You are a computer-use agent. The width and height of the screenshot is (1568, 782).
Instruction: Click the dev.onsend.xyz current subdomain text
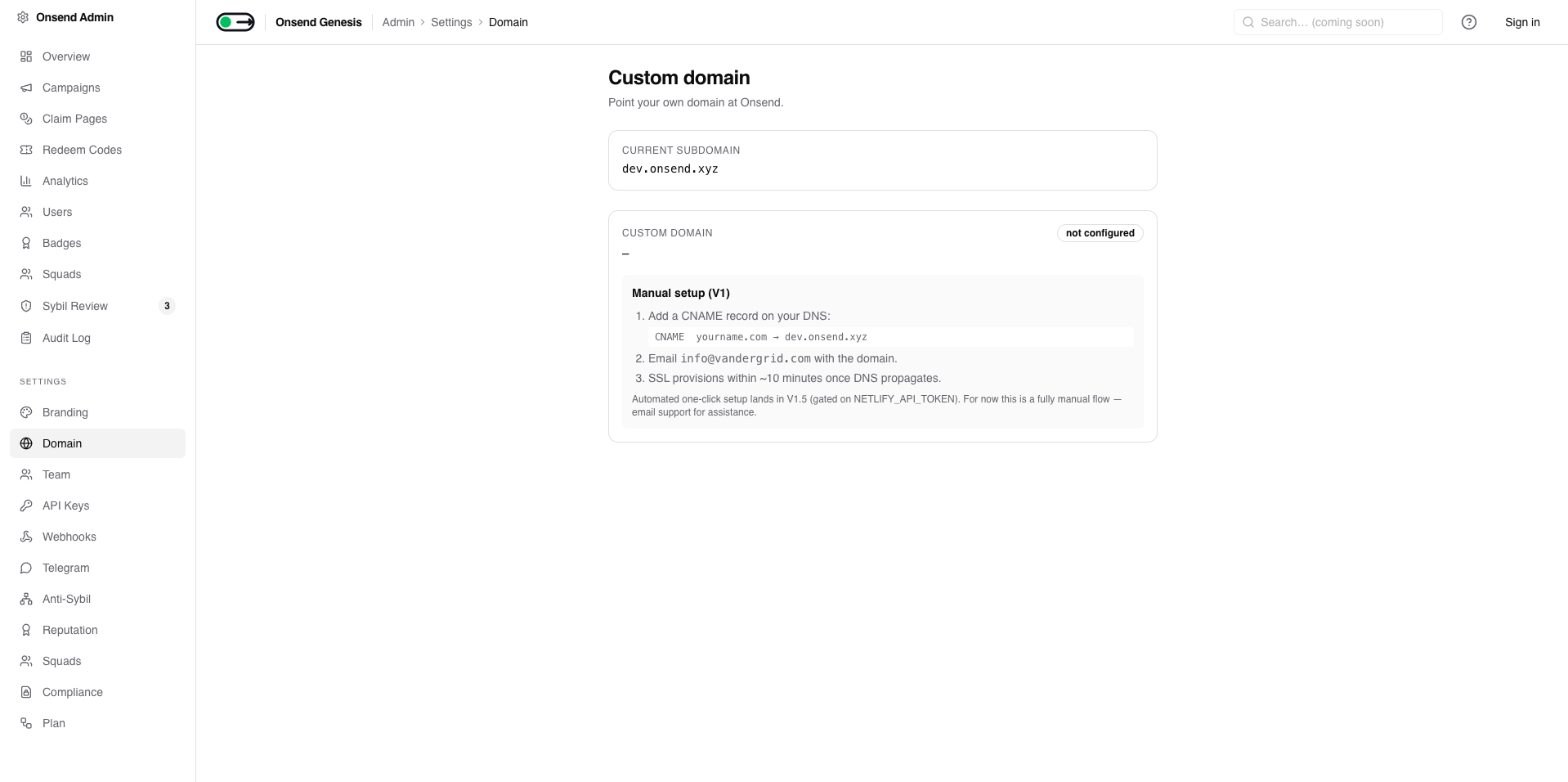(670, 169)
